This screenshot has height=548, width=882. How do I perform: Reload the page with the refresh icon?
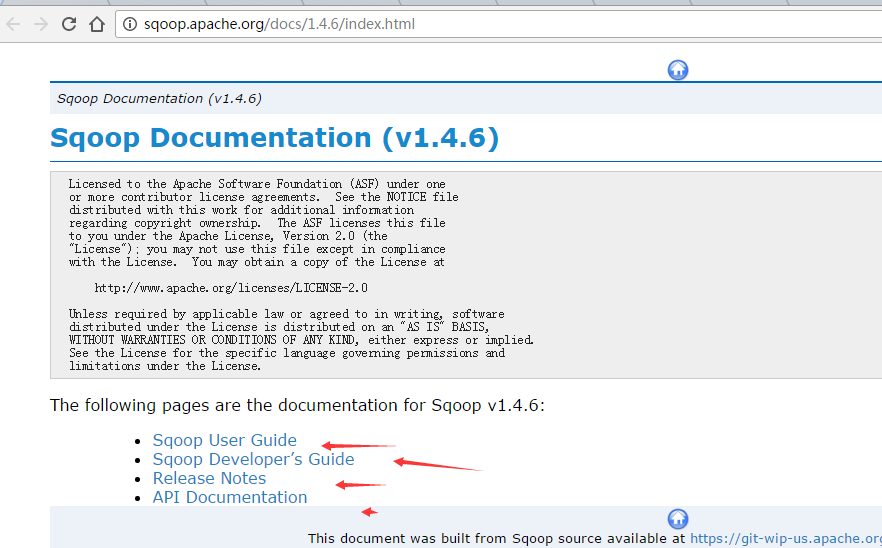(x=69, y=24)
